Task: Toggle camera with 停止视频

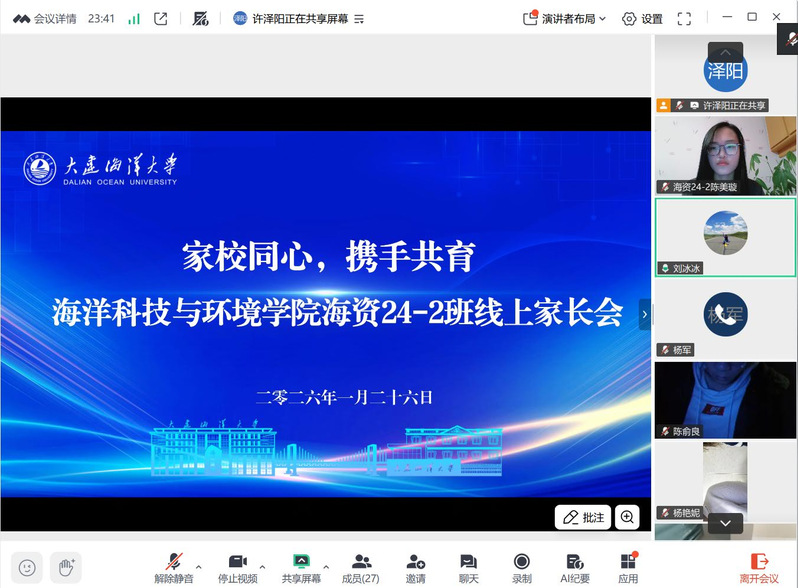Action: [x=238, y=567]
